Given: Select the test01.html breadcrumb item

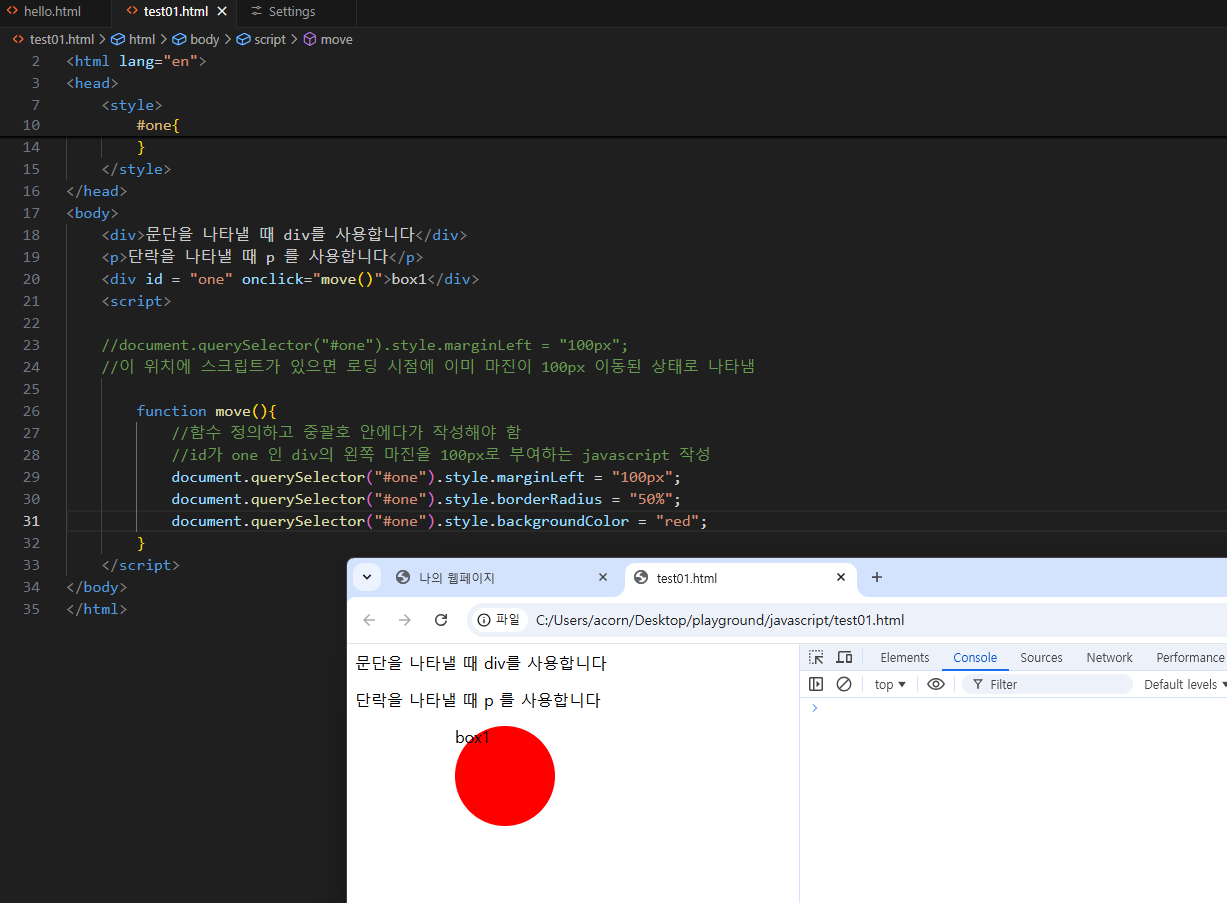Looking at the screenshot, I should click(x=53, y=39).
